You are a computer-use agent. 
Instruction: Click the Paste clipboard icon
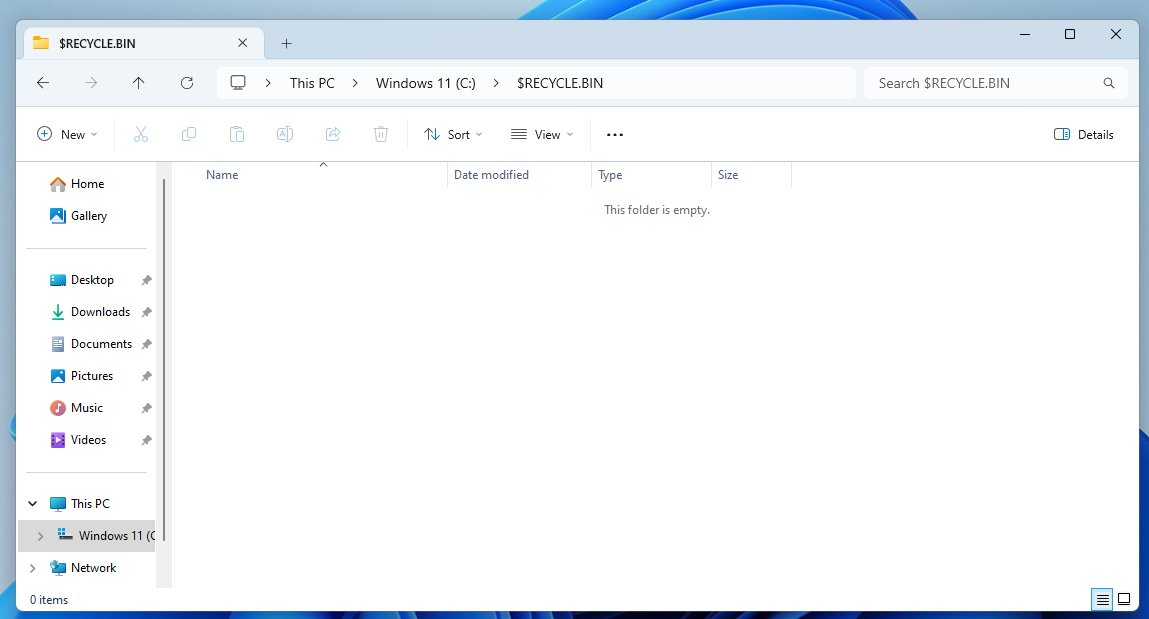click(x=237, y=134)
